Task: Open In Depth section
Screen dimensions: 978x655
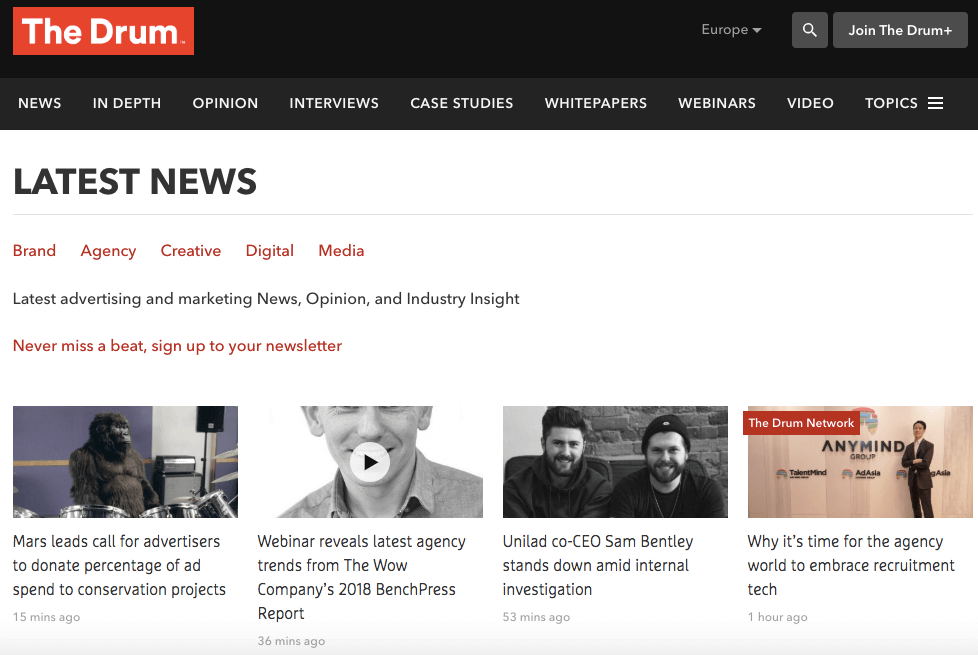Action: click(127, 104)
